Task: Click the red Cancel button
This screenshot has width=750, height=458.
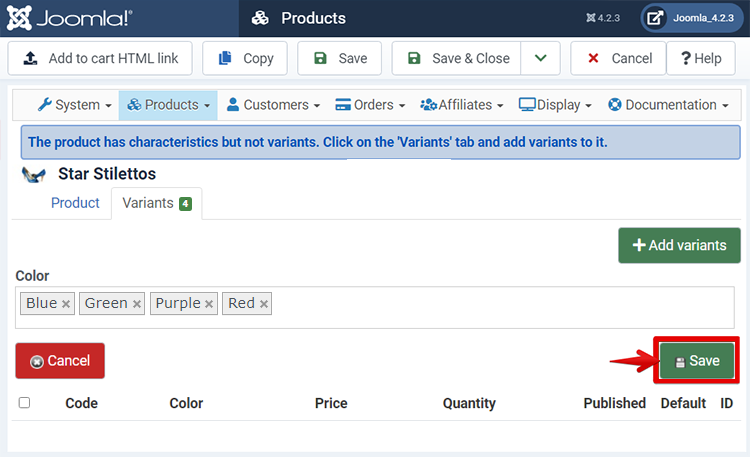Action: [x=60, y=360]
